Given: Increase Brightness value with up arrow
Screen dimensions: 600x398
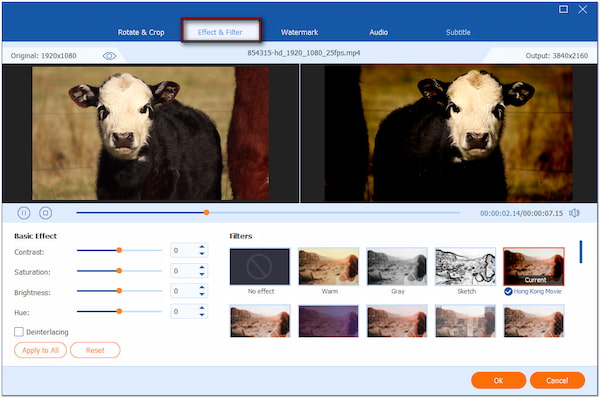Looking at the screenshot, I should [x=202, y=287].
